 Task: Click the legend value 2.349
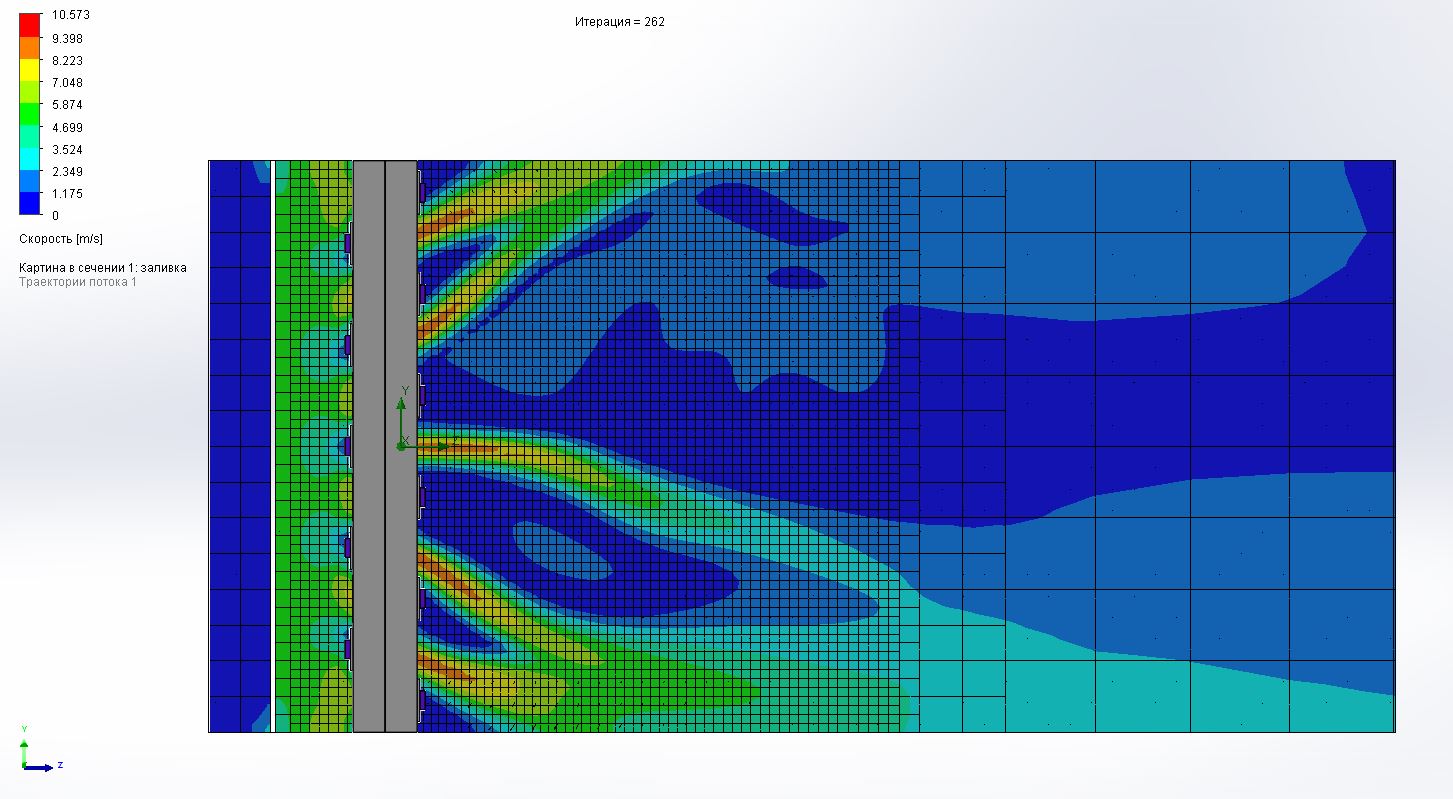coord(67,171)
